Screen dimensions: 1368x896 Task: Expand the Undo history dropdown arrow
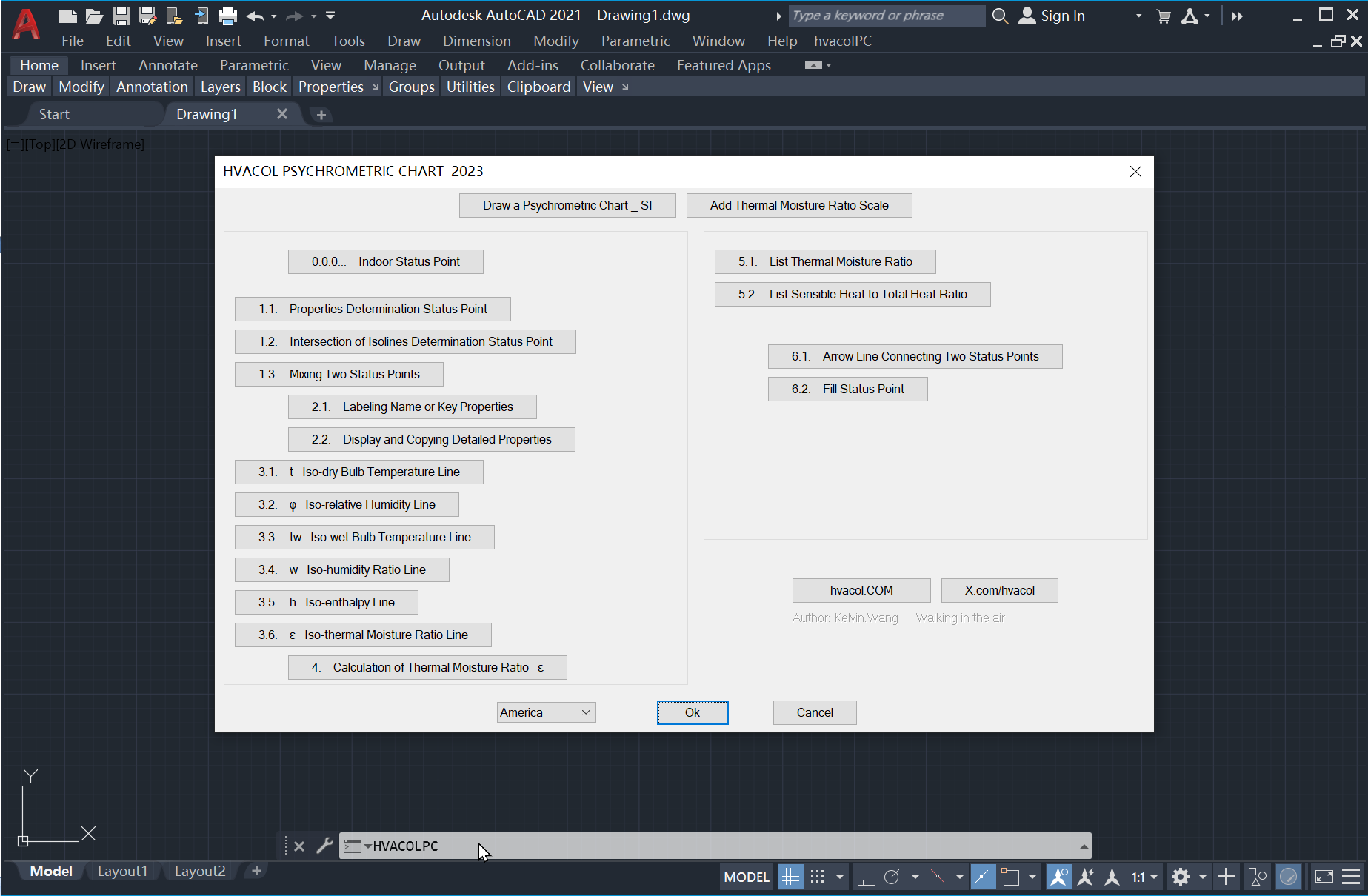click(274, 16)
